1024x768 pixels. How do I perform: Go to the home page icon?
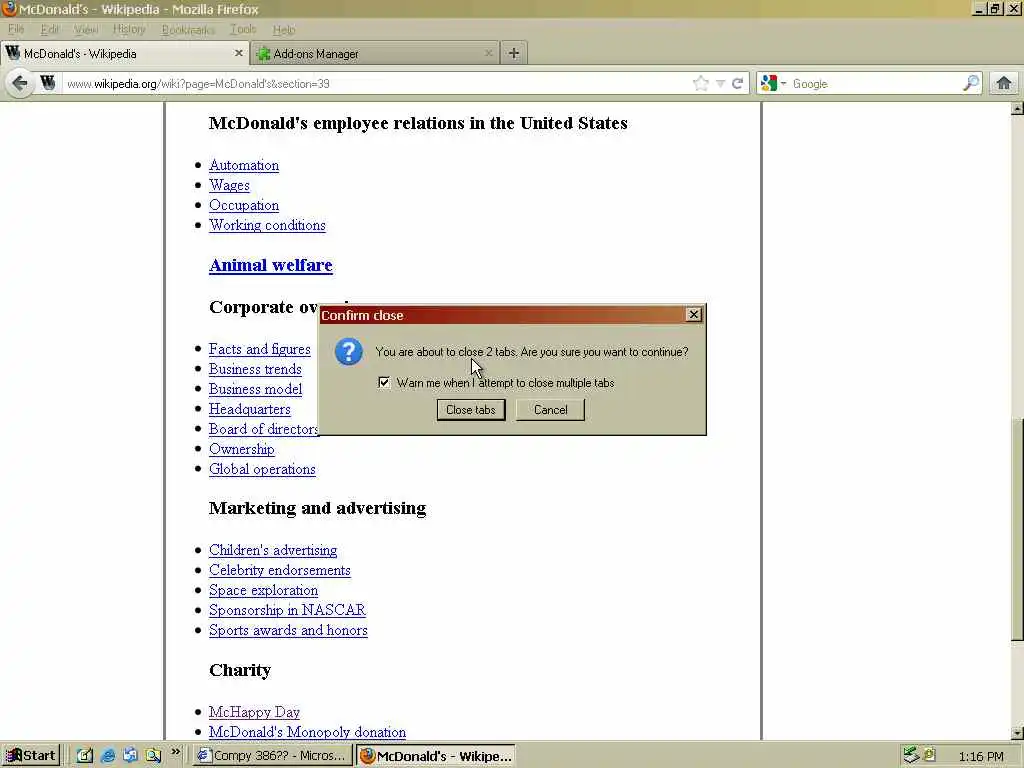(1004, 83)
